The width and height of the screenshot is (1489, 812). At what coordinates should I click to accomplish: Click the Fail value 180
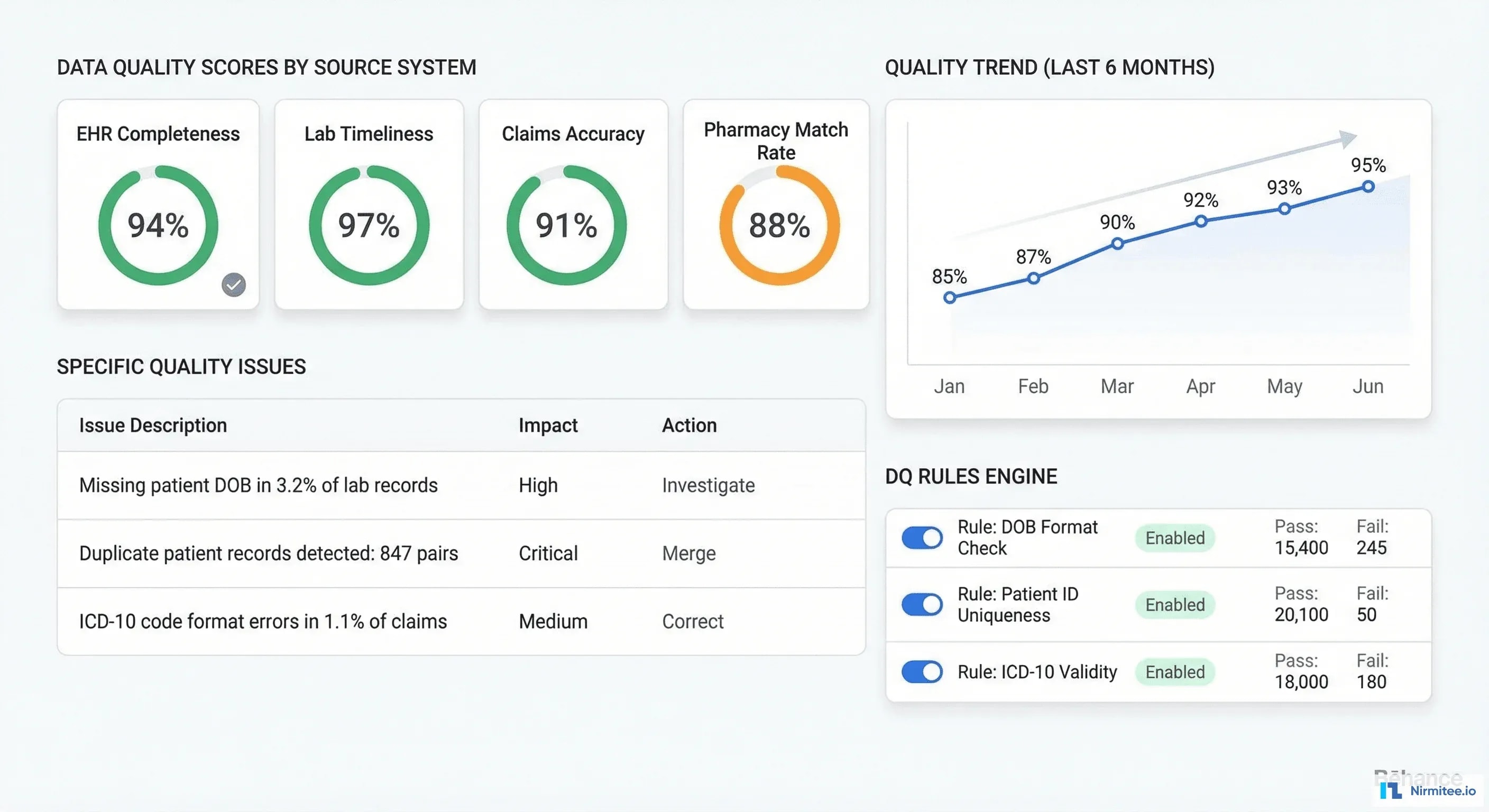(1372, 682)
